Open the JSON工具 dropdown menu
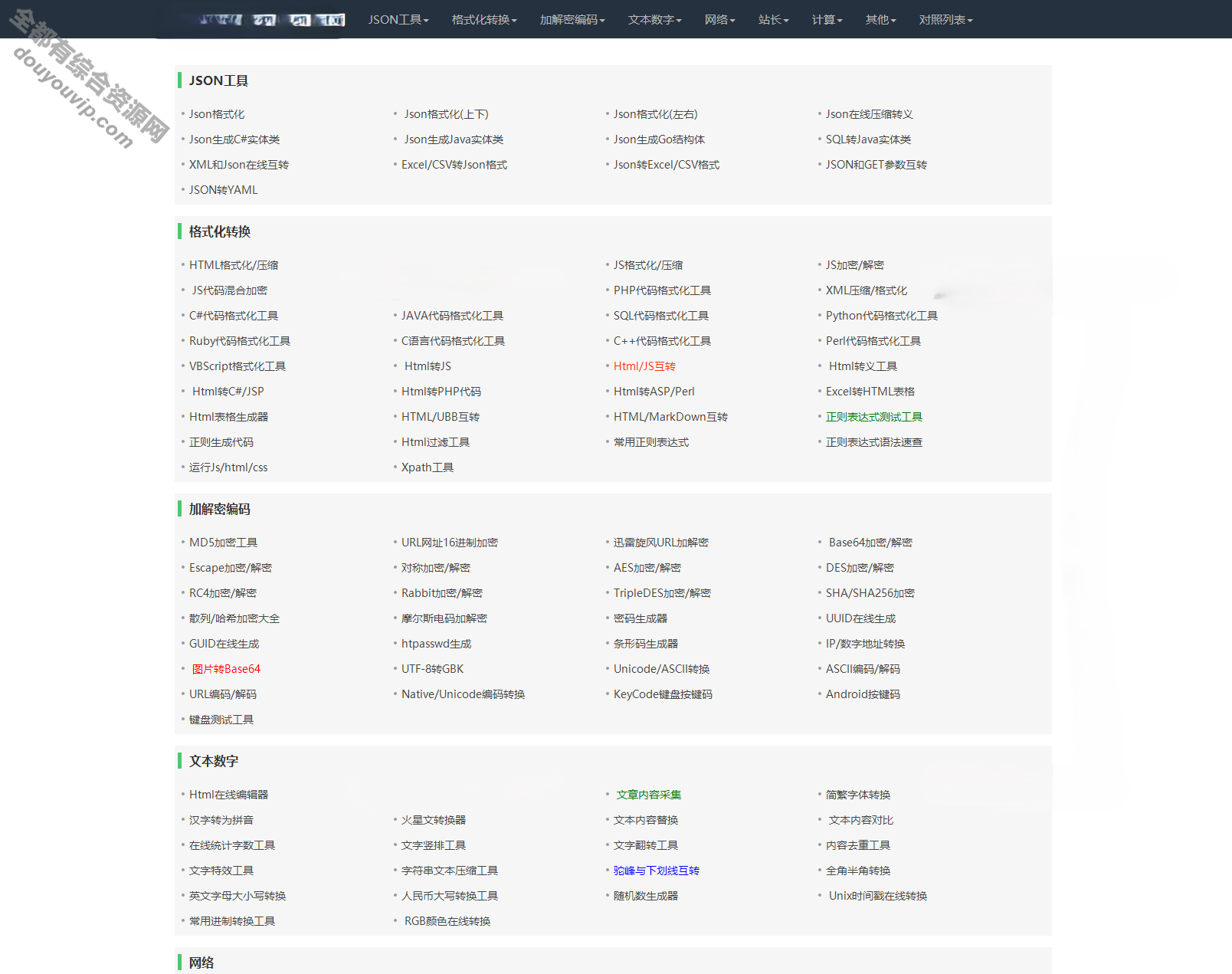 coord(398,20)
